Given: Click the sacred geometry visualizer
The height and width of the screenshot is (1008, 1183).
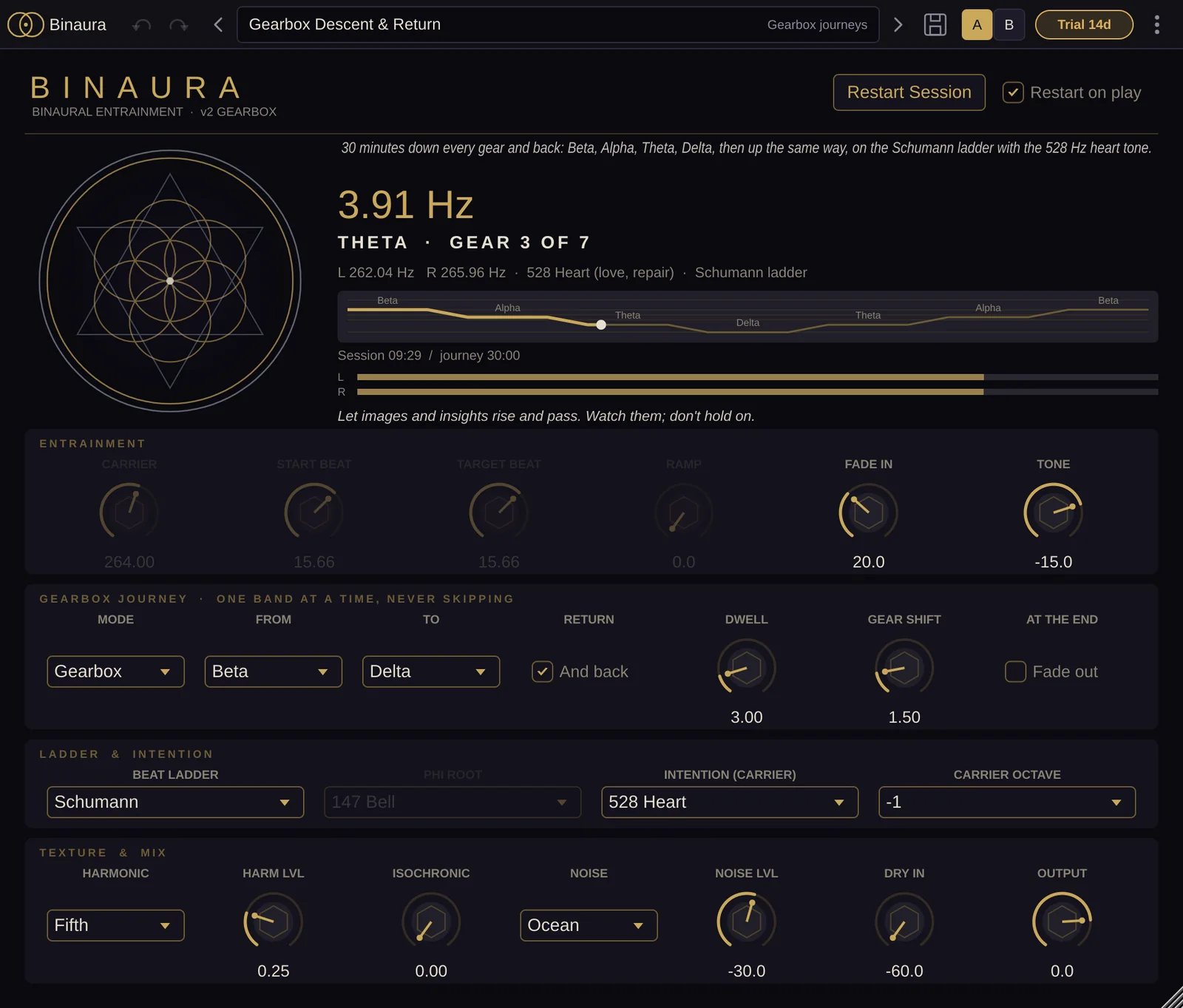Looking at the screenshot, I should tap(170, 281).
